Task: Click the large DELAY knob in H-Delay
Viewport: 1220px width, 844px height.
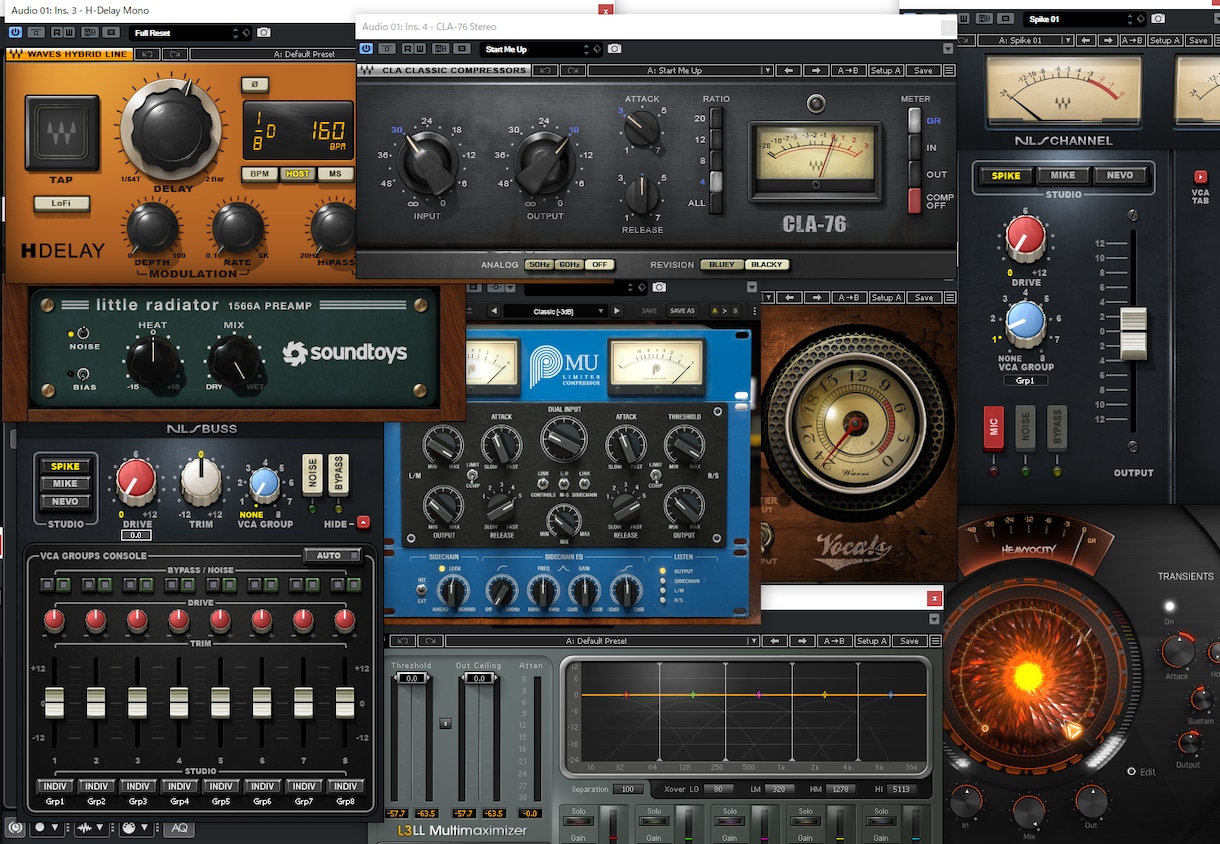Action: [x=170, y=131]
